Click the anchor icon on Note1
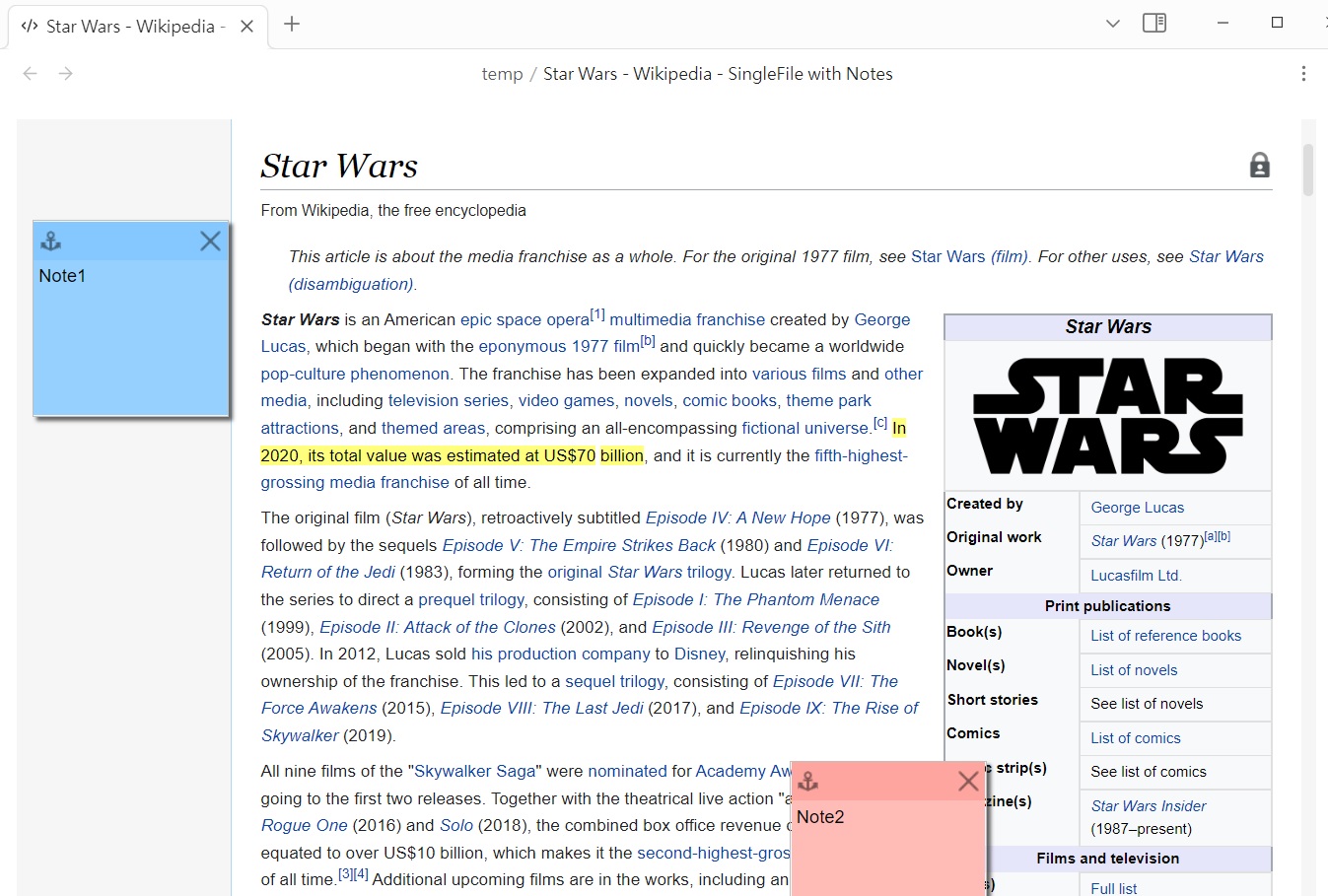 point(50,241)
